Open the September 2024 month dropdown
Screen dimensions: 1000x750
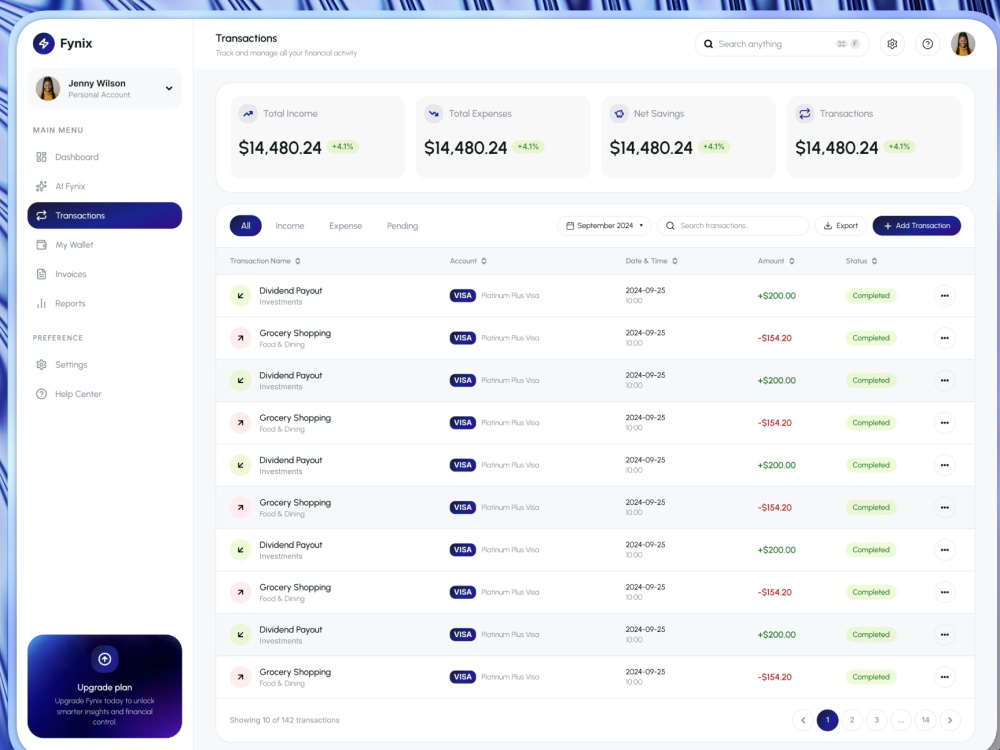click(604, 226)
